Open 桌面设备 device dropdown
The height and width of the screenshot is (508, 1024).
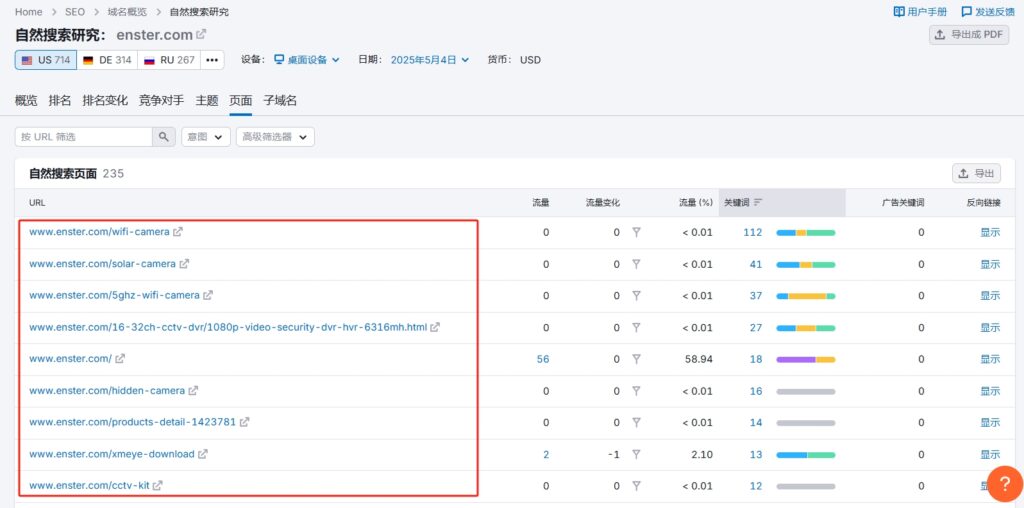[307, 60]
